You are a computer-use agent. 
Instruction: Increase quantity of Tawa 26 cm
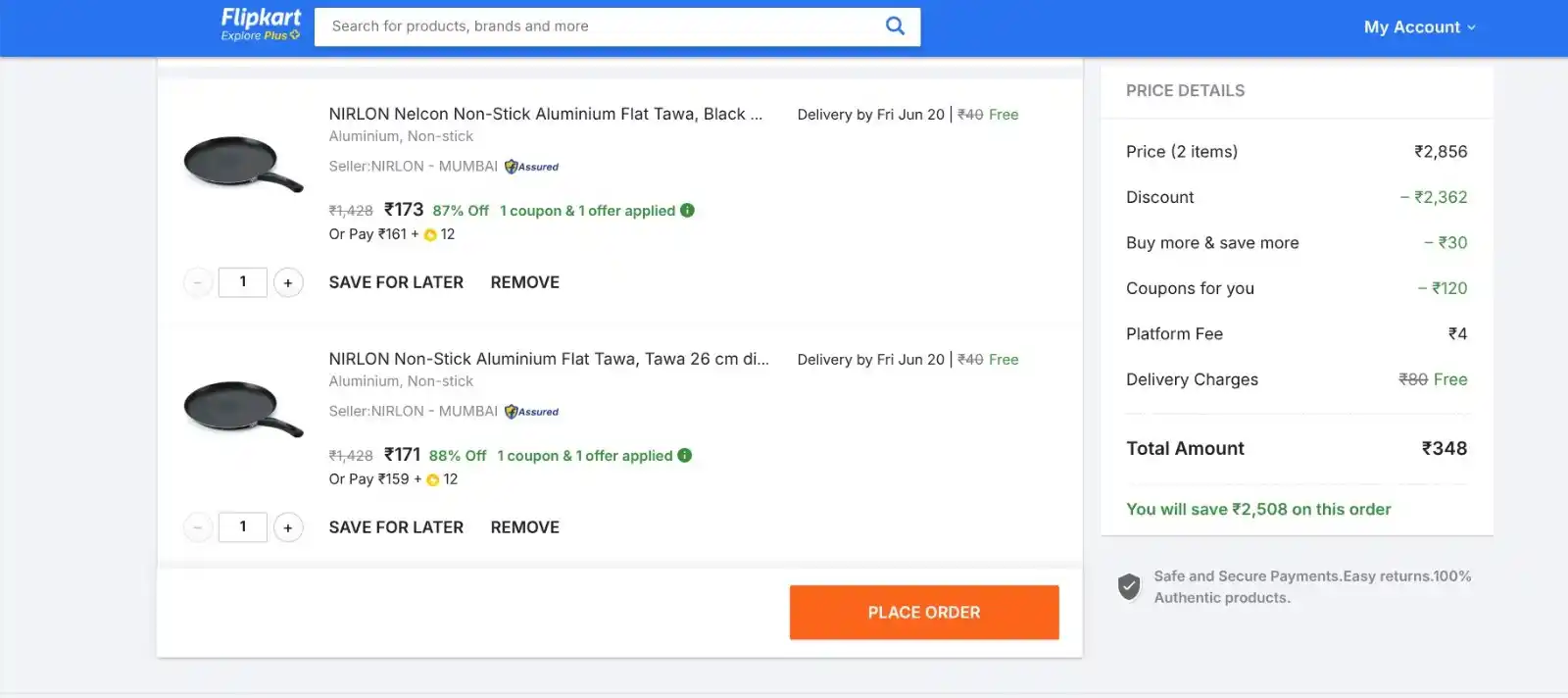[288, 527]
